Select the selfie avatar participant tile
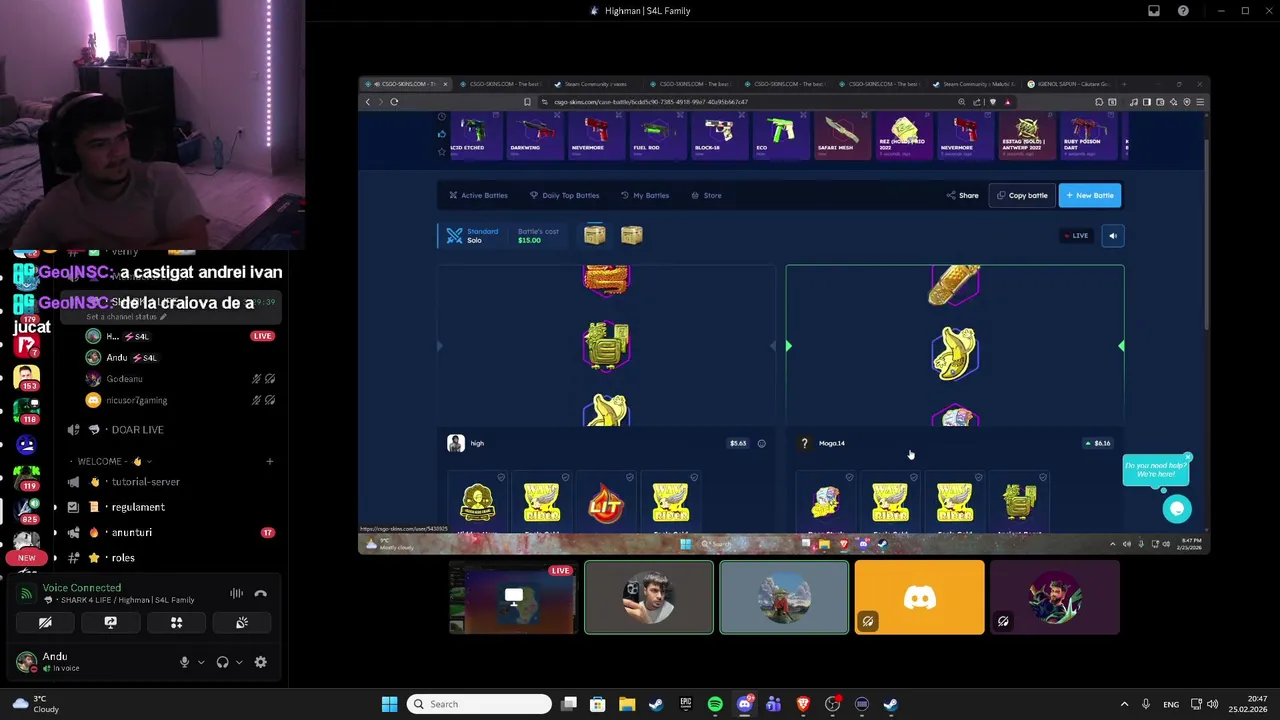Viewport: 1280px width, 720px height. [649, 598]
